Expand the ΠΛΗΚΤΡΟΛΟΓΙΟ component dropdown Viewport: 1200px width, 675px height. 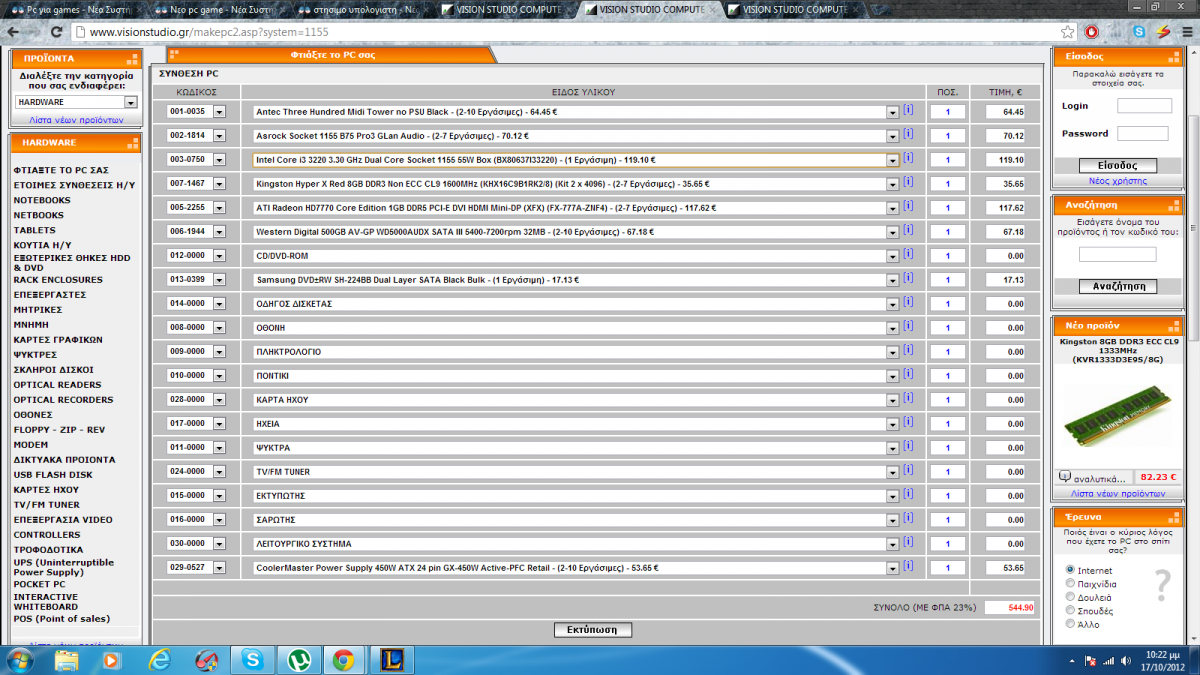(893, 352)
